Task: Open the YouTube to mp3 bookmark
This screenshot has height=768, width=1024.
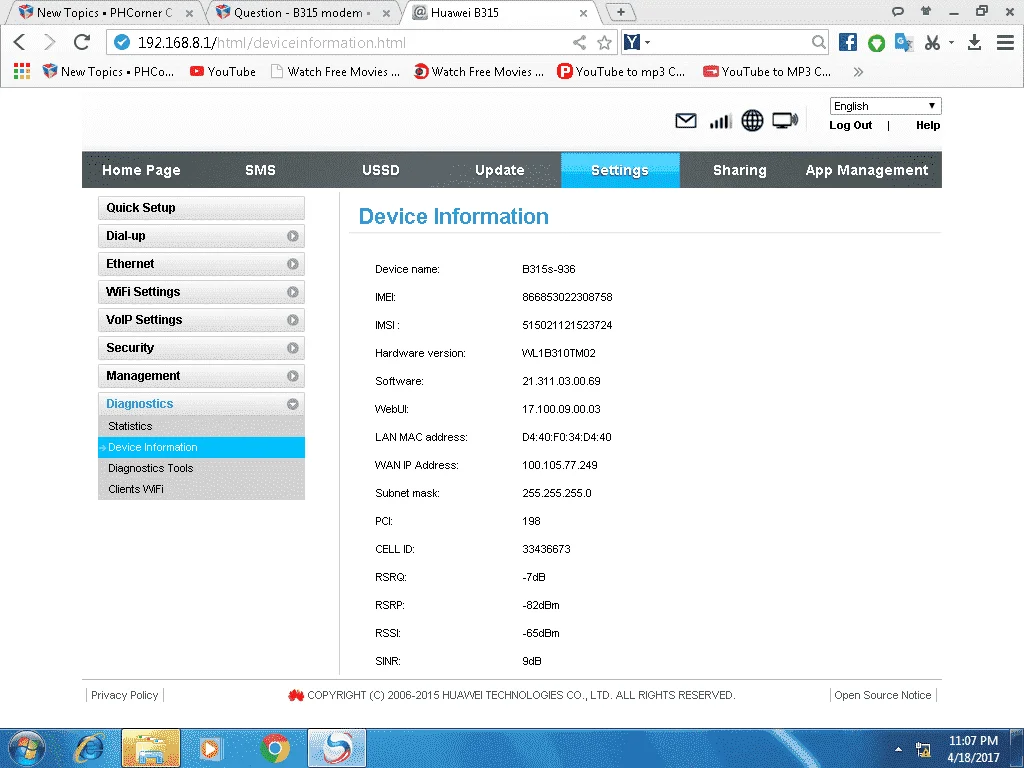Action: point(621,72)
